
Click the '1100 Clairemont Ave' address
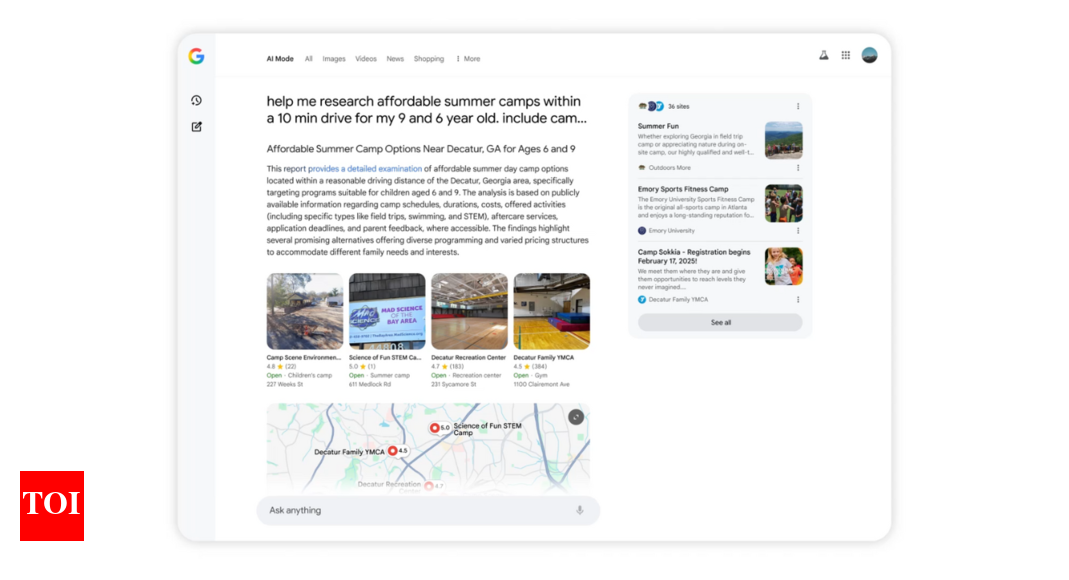541,384
